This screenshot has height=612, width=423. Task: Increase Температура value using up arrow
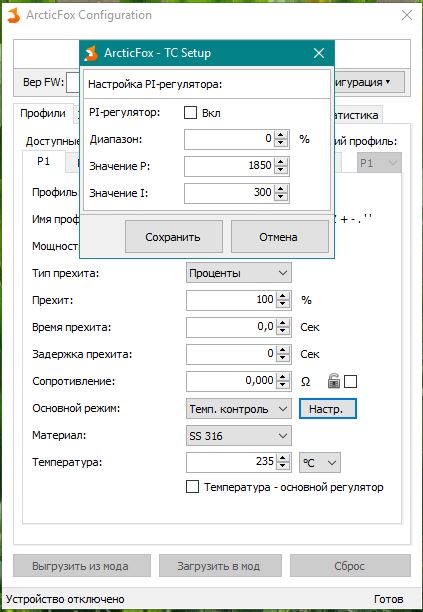[x=283, y=458]
